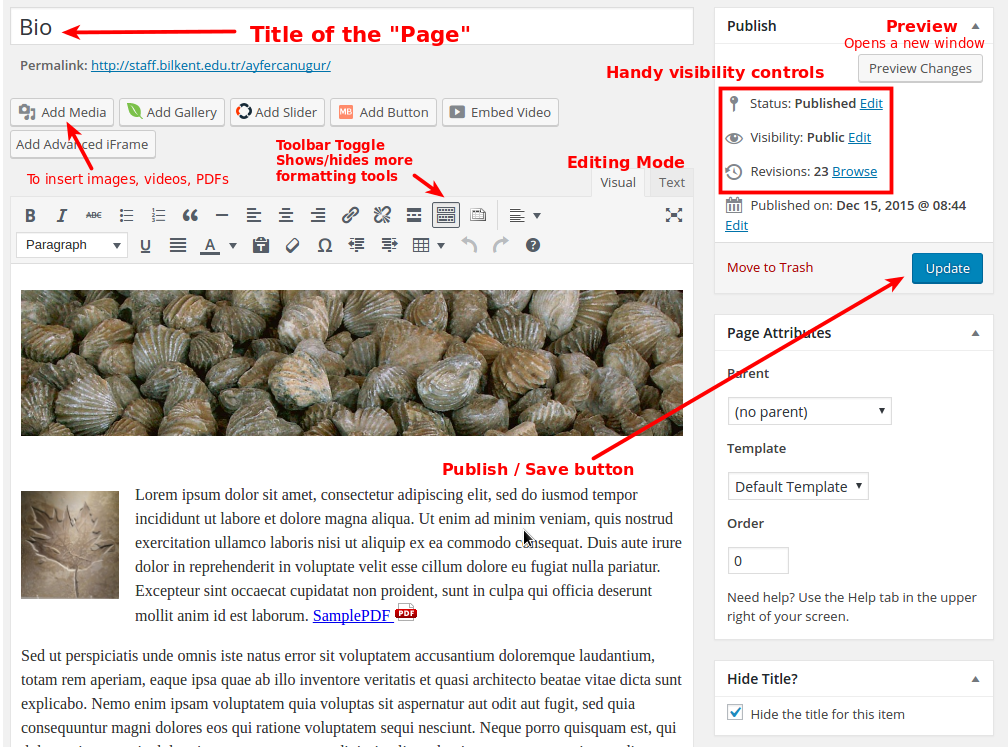Switch to the Text editor tab
The image size is (1008, 747).
pos(672,183)
